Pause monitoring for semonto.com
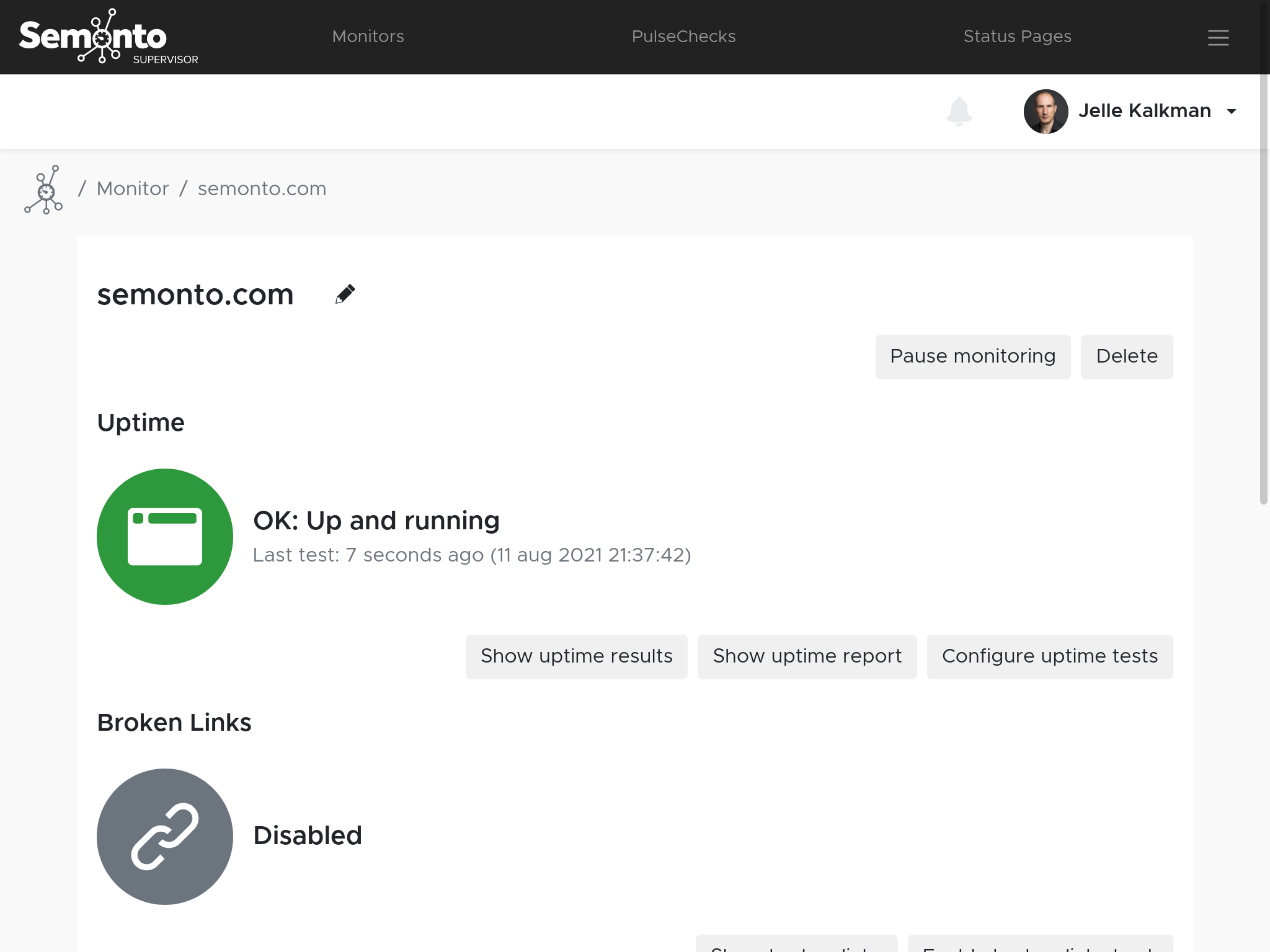This screenshot has width=1270, height=952. (x=972, y=356)
